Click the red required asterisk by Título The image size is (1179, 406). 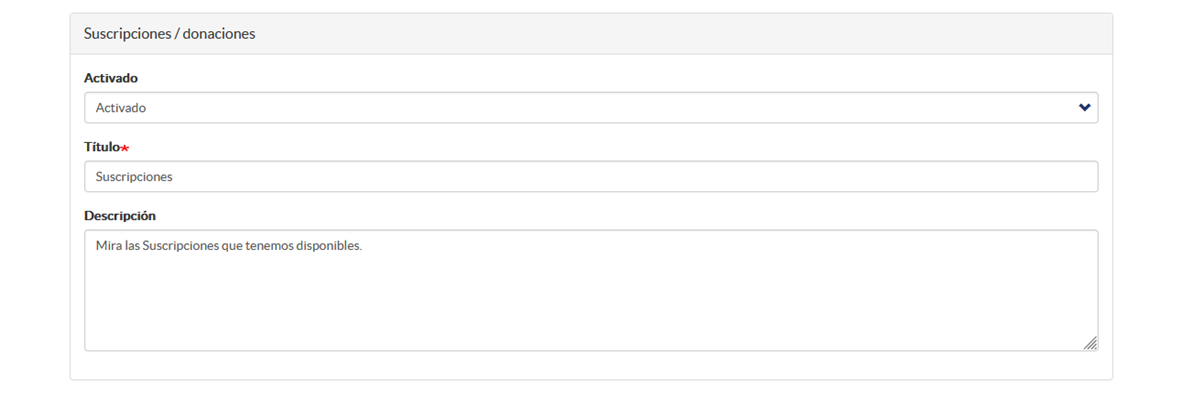click(x=125, y=148)
